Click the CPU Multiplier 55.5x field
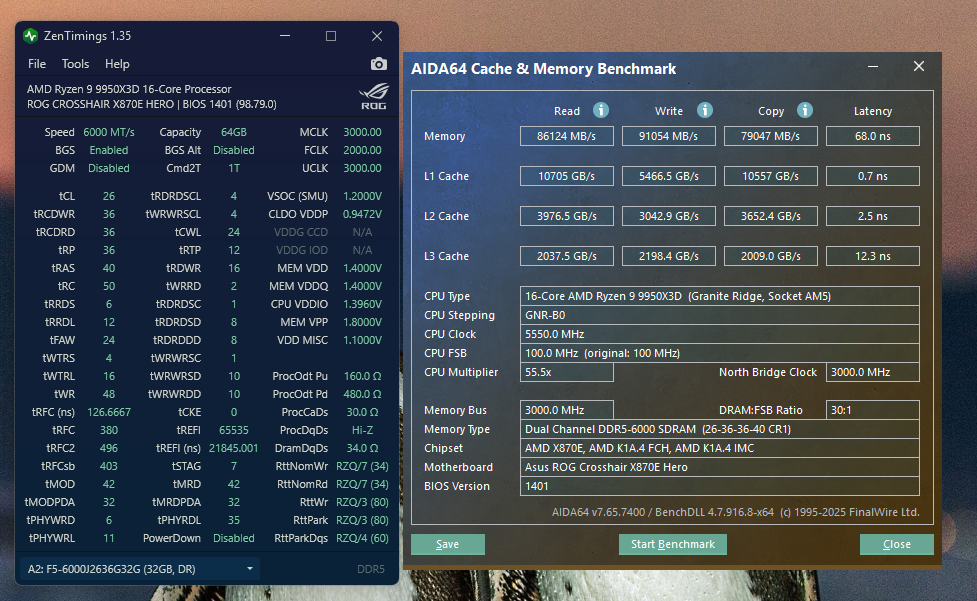 [x=566, y=372]
